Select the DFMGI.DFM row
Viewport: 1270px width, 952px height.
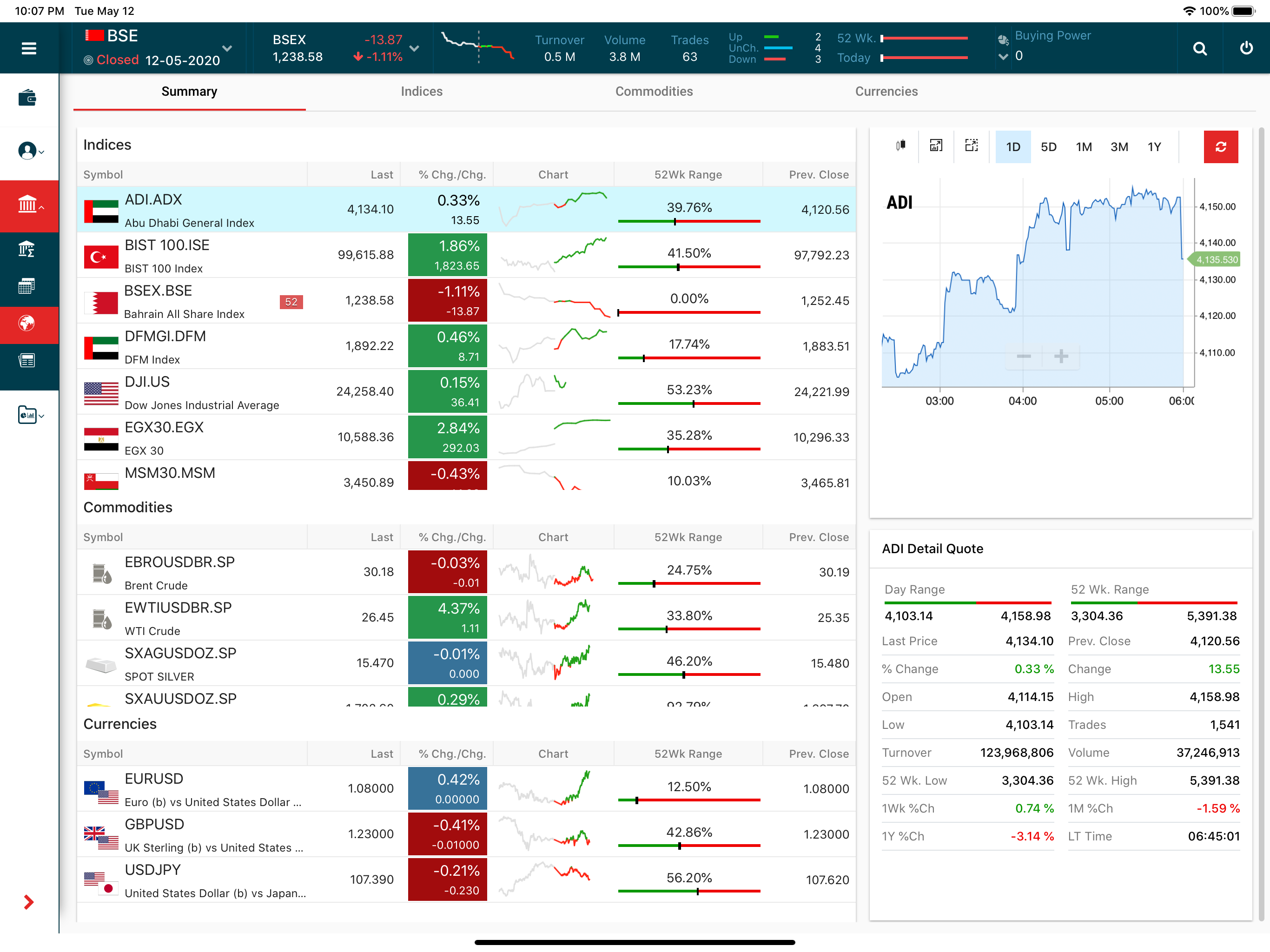[x=466, y=346]
